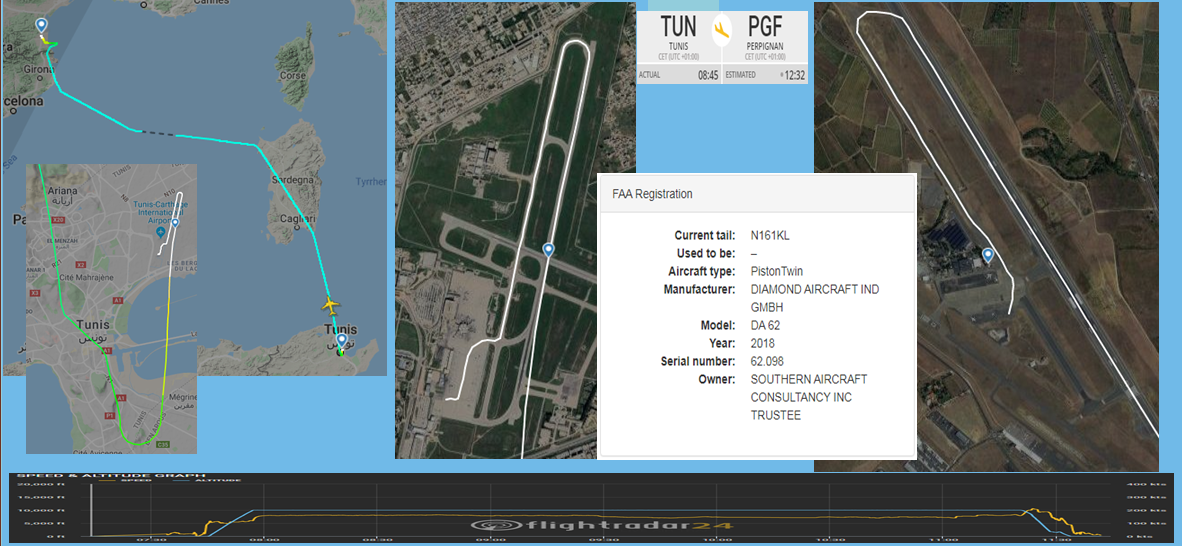Click the Perpignan destination pin on the route map
The image size is (1182, 546).
(41, 26)
